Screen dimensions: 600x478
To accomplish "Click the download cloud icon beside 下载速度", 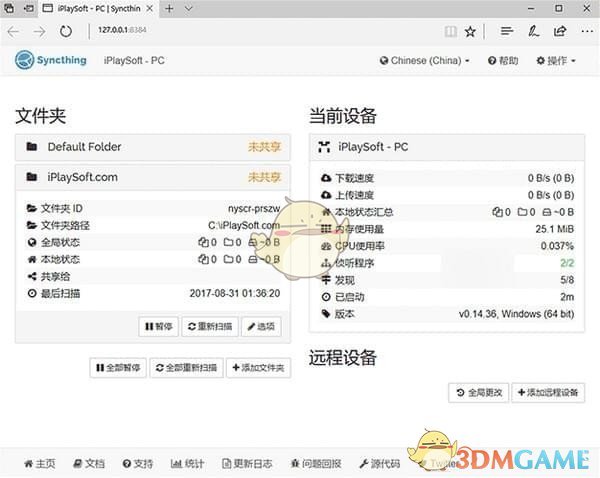I will (x=326, y=178).
